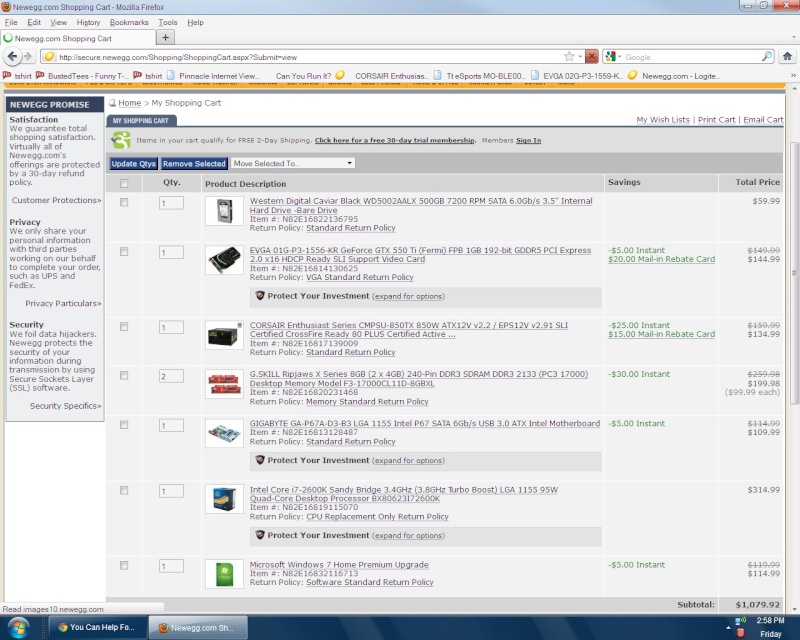Check the CORSAIR power supply checkbox
Screen dimensions: 800x640
pos(124,327)
